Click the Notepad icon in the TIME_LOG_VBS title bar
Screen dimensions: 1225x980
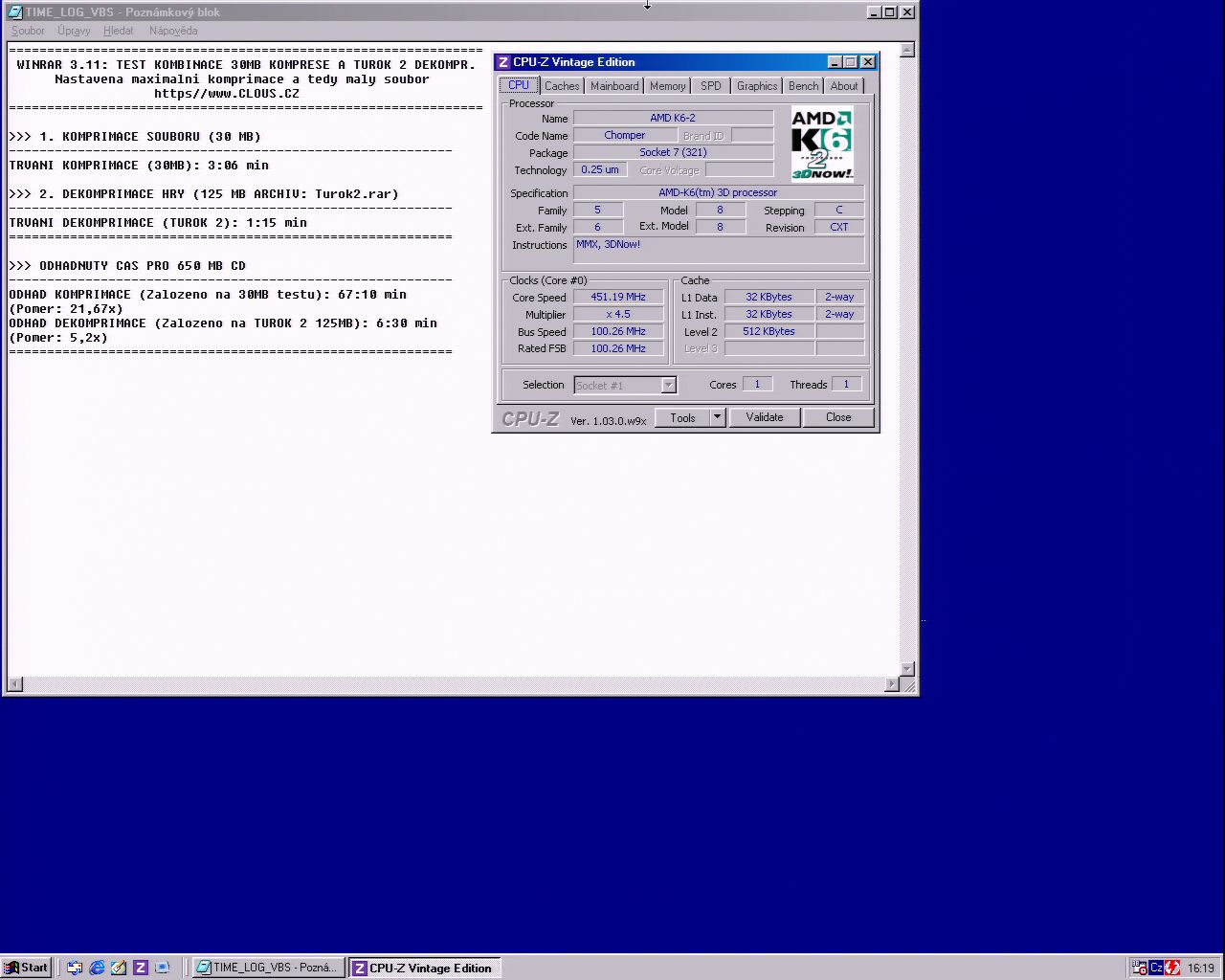coord(14,12)
